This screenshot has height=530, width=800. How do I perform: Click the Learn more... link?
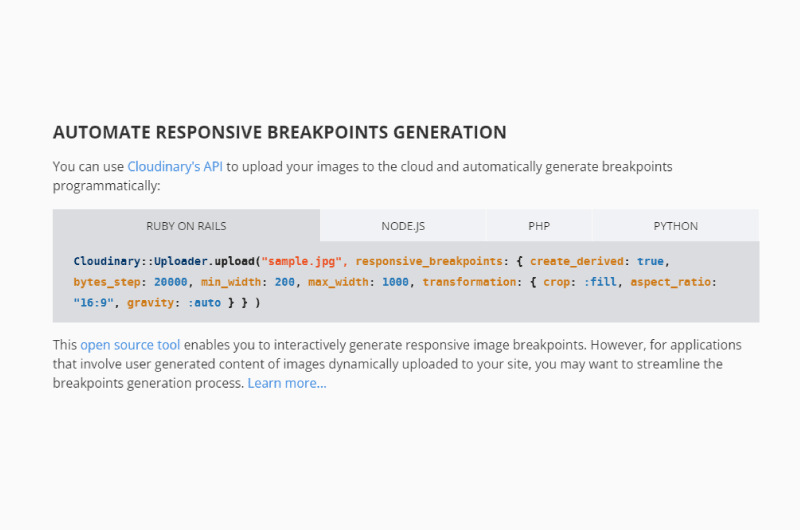tap(287, 383)
